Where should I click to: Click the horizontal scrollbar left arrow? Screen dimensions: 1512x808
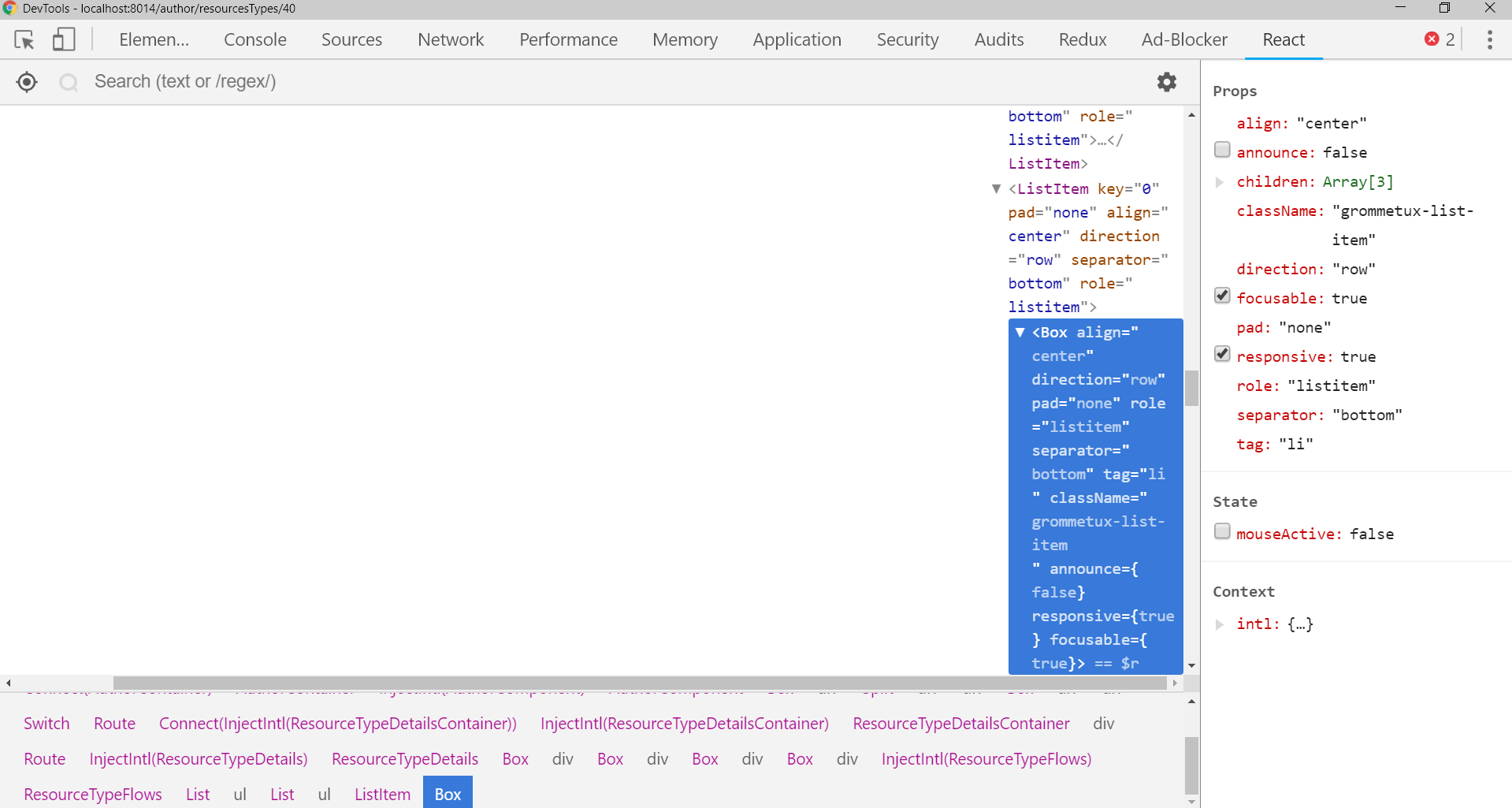tap(8, 683)
